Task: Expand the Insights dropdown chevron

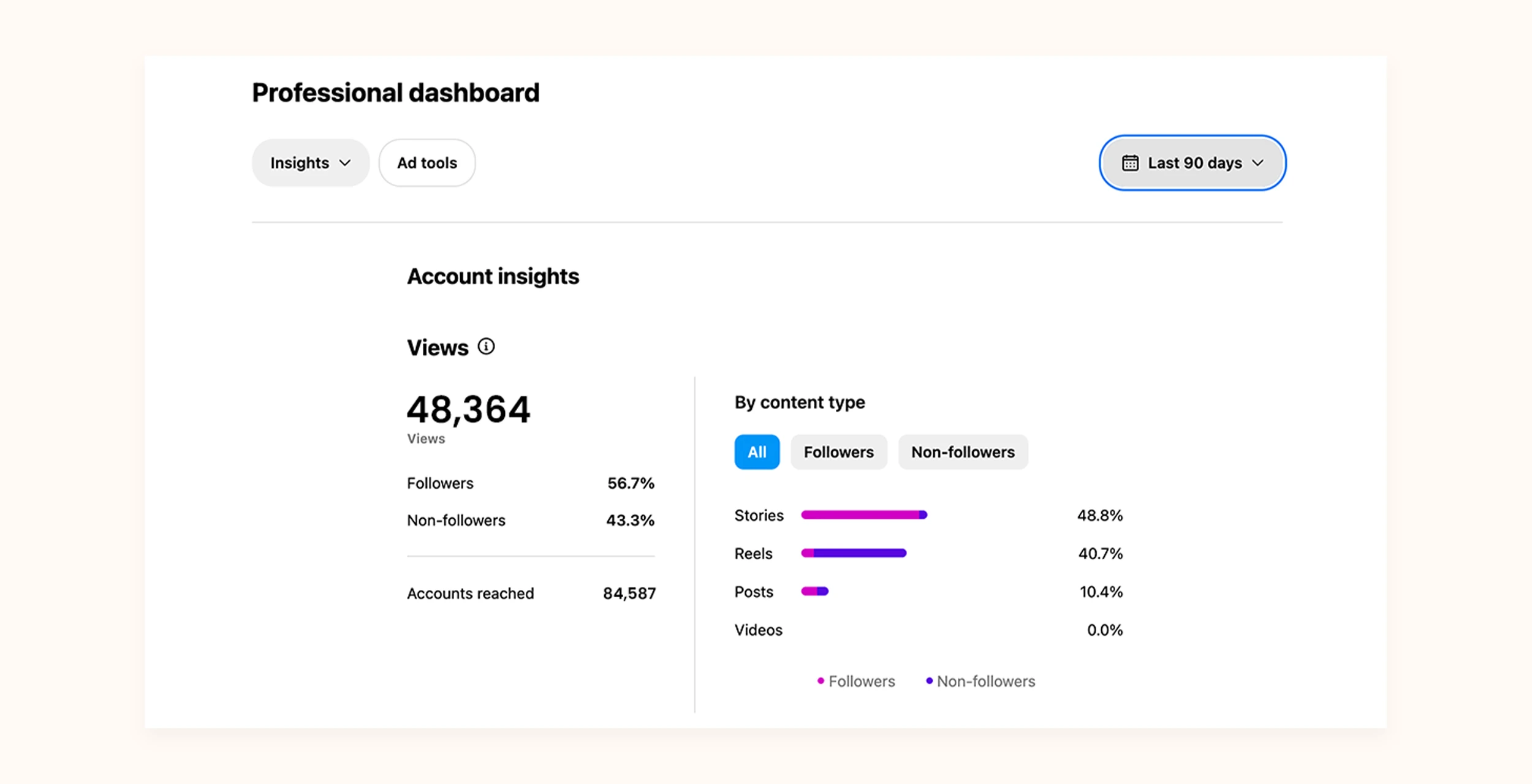Action: (x=345, y=163)
